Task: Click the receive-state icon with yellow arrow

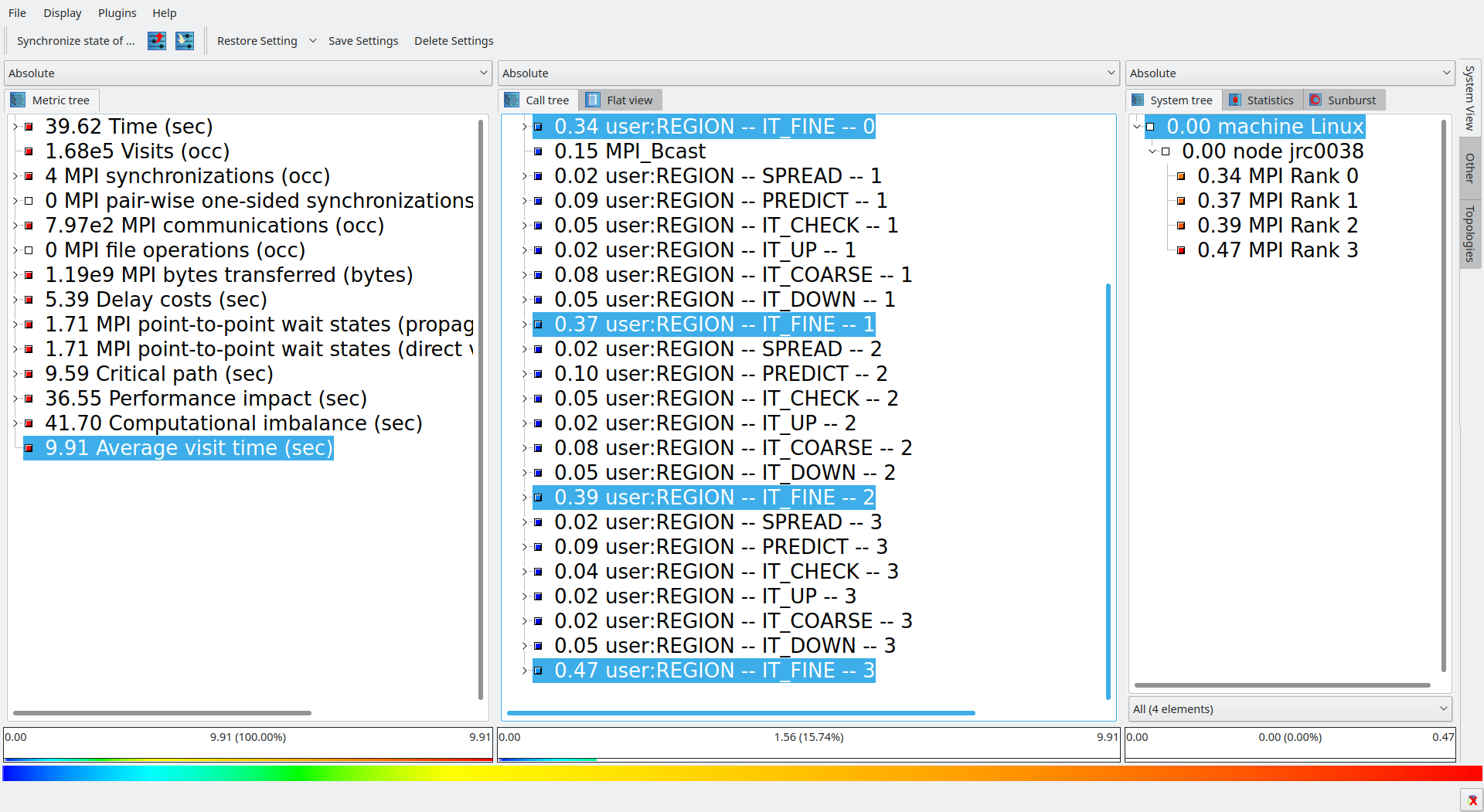Action: [185, 41]
